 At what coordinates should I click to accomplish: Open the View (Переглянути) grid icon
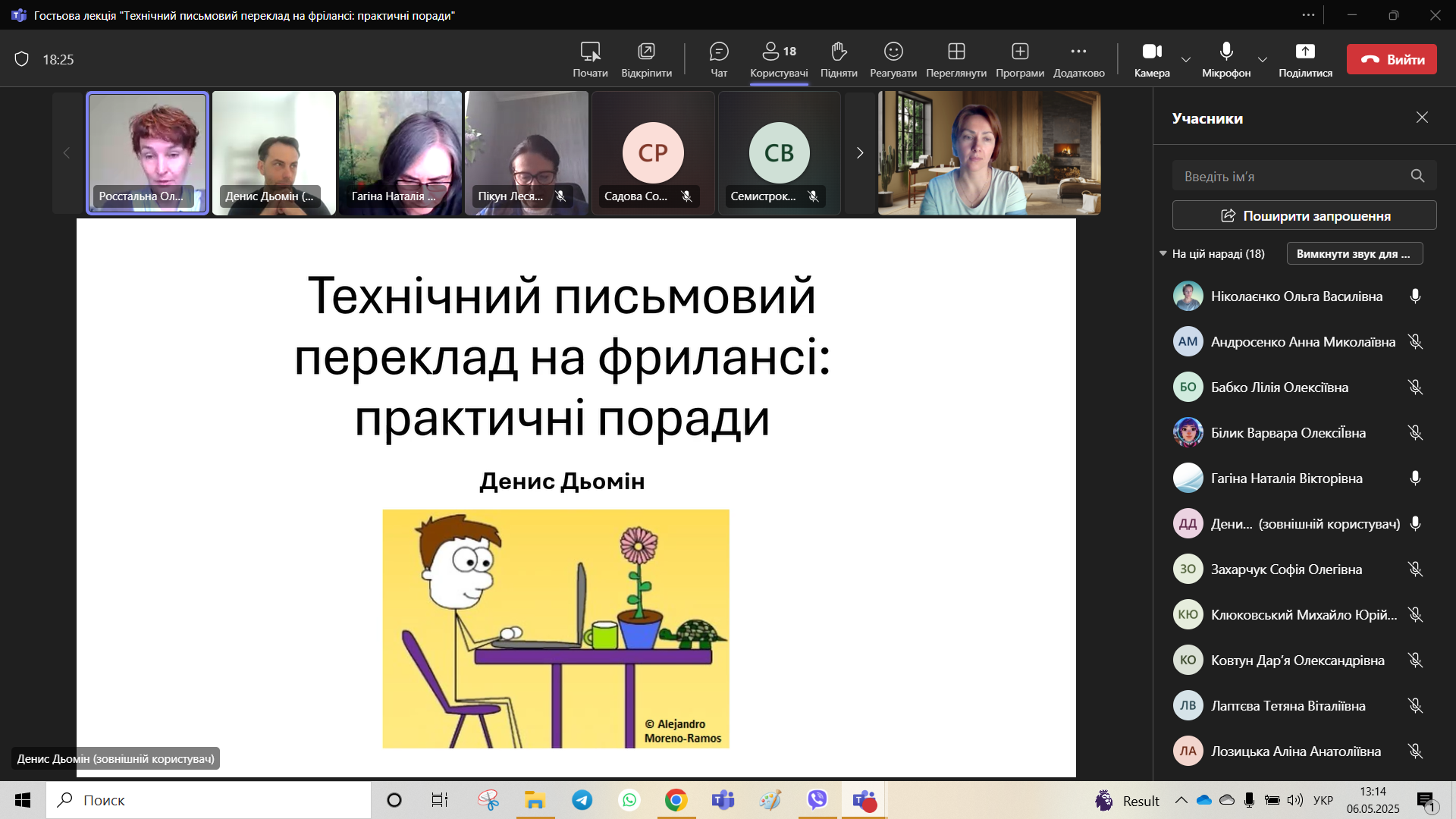[956, 52]
